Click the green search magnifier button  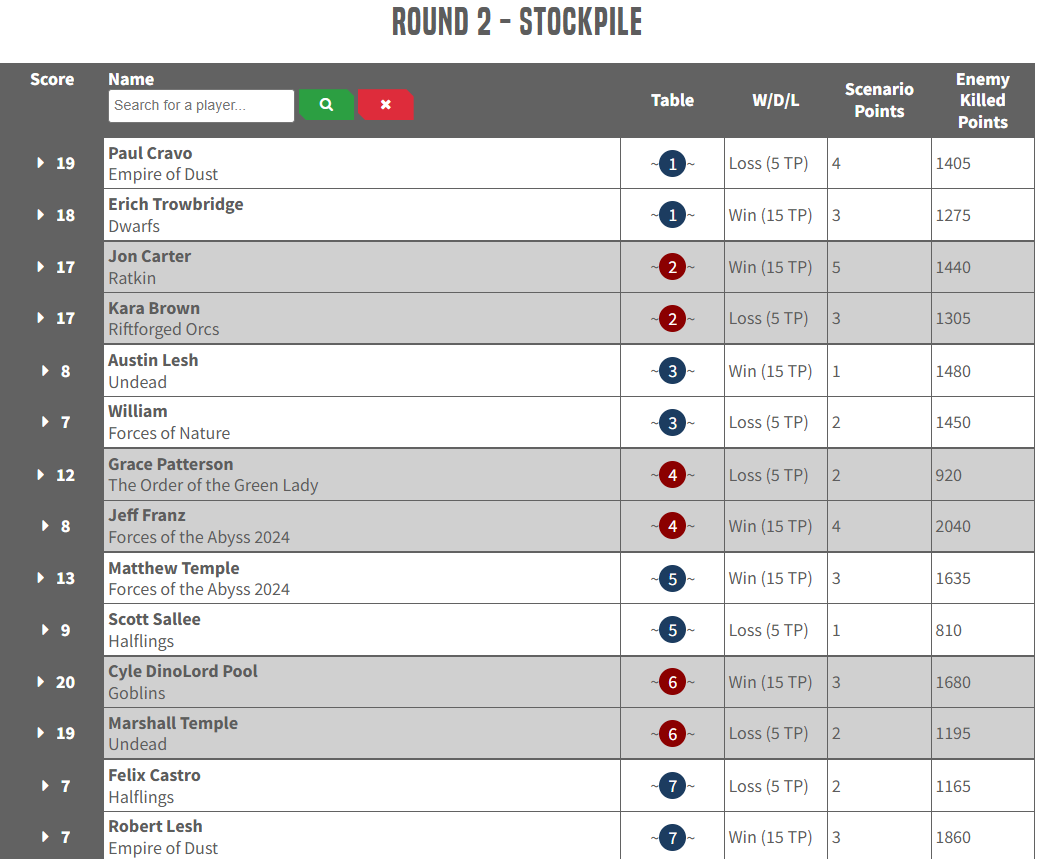326,105
